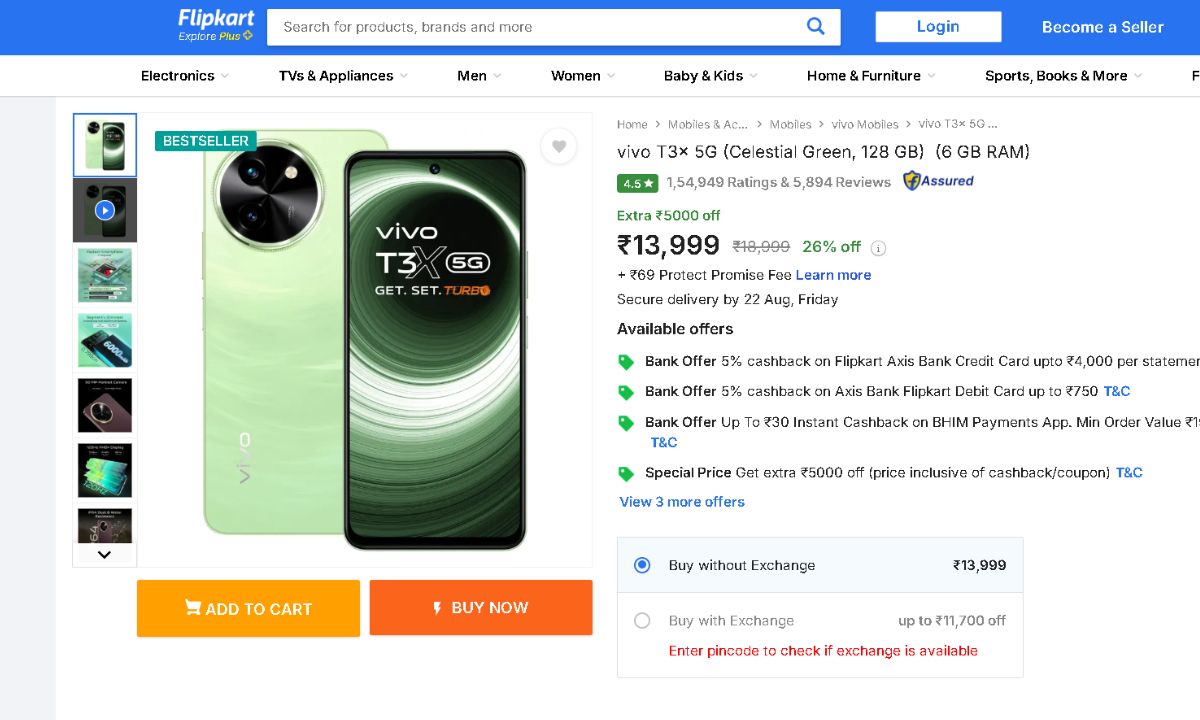Add product to wishlist with heart icon
Viewport: 1200px width, 720px height.
tap(559, 146)
